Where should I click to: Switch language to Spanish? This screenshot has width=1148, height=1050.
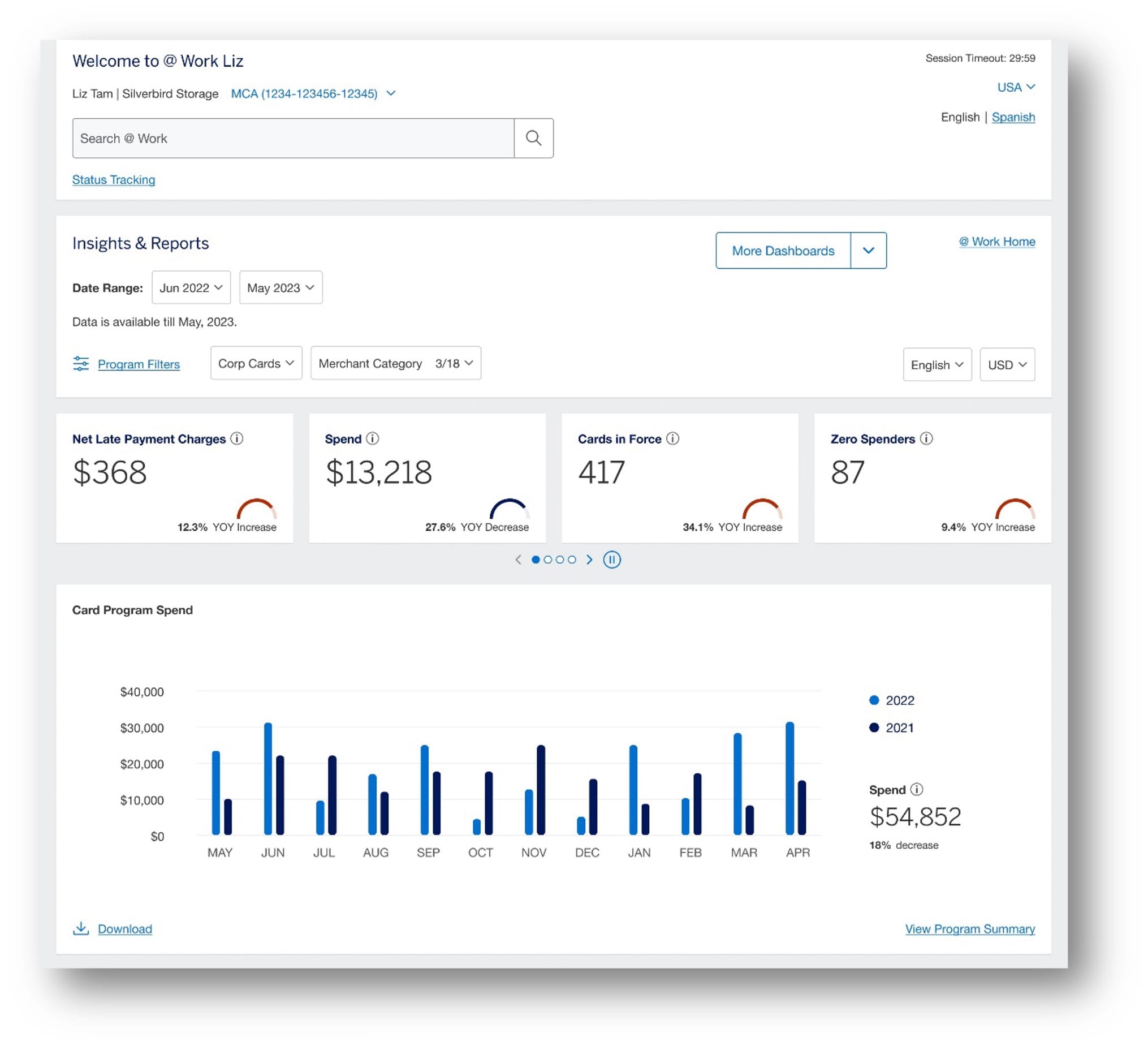point(1013,117)
